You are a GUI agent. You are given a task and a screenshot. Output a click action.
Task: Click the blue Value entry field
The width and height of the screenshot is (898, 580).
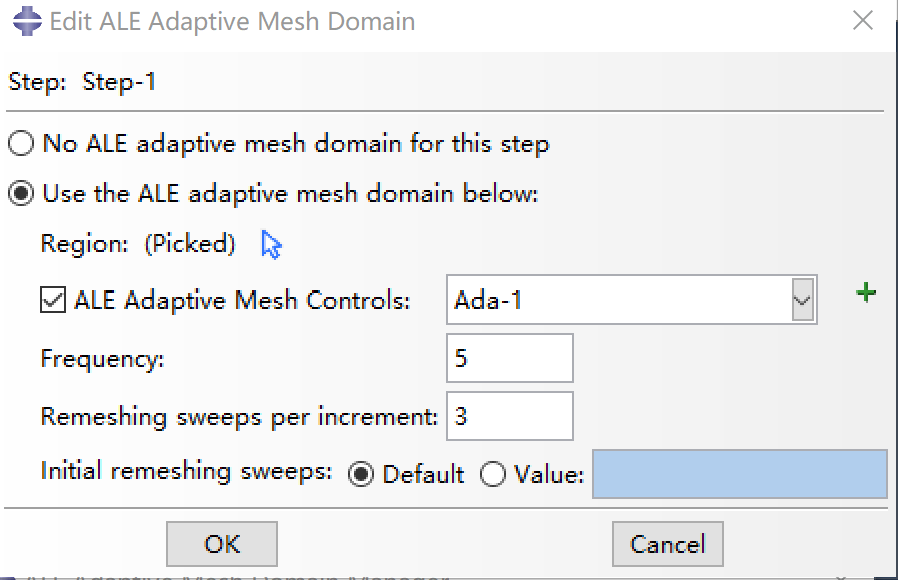pyautogui.click(x=740, y=476)
